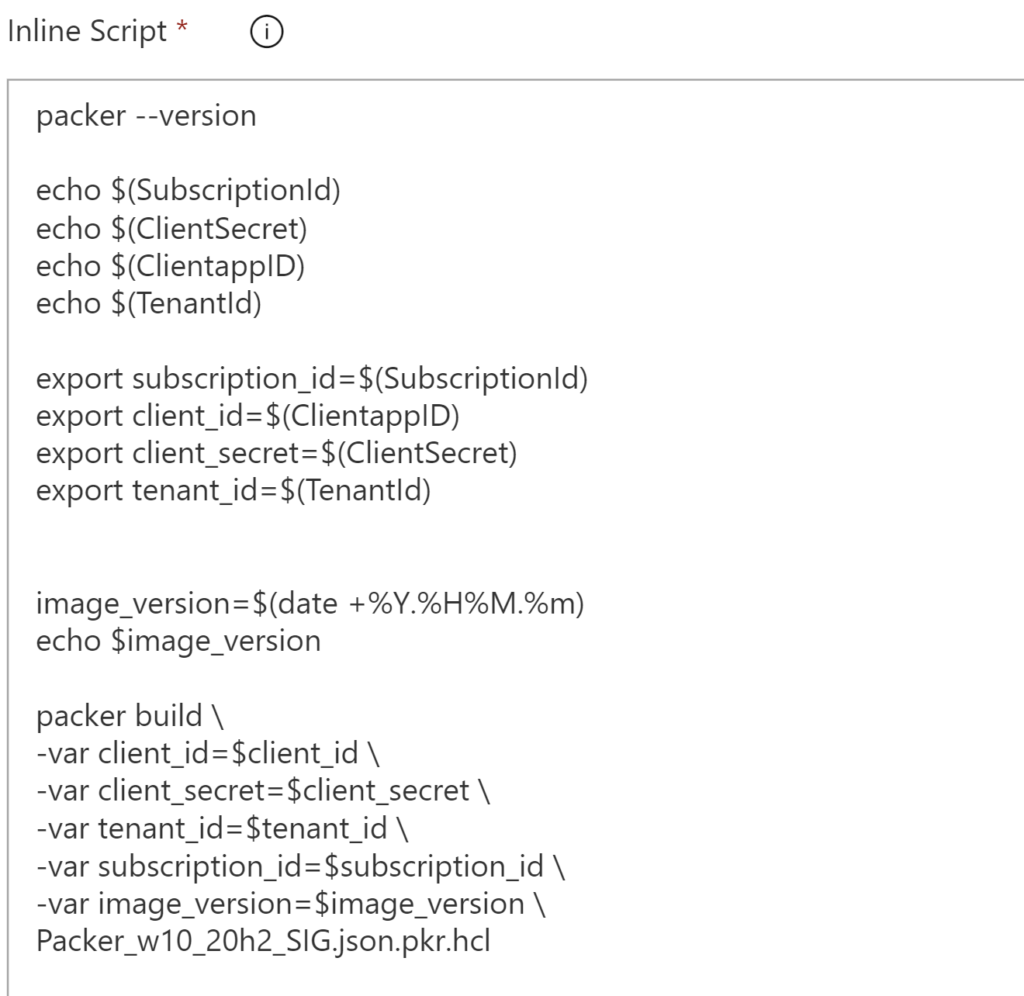Click the 'image_version=$(date ...)' line
Image resolution: width=1024 pixels, height=996 pixels.
(x=310, y=604)
